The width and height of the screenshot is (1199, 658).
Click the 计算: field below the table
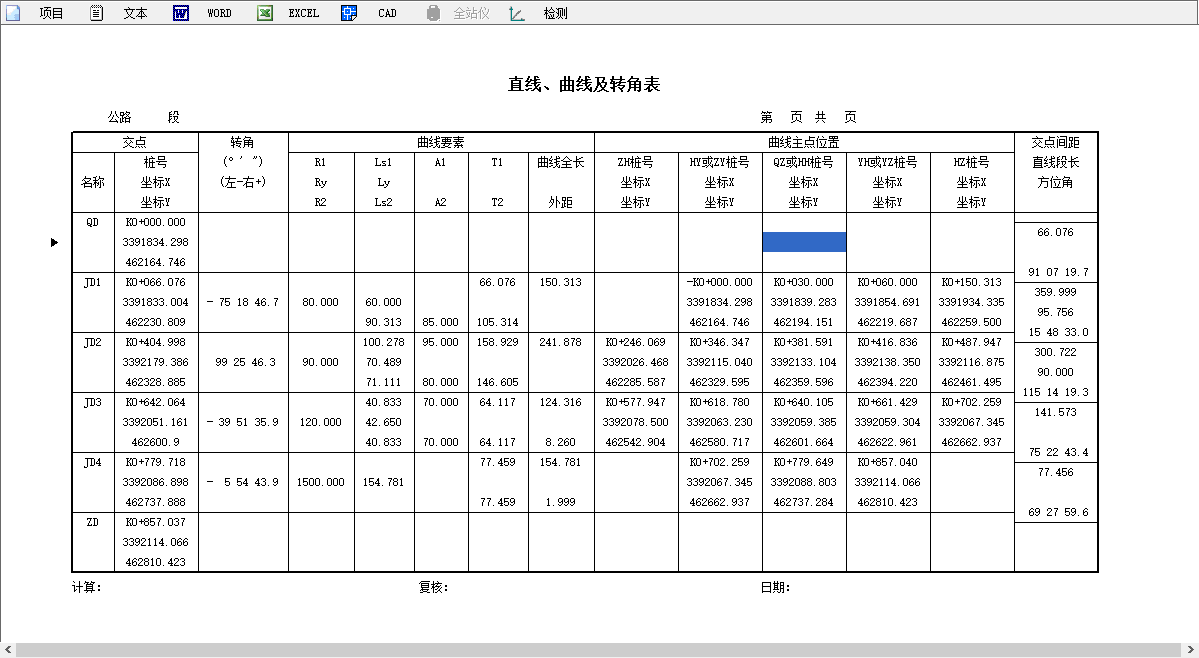tap(87, 587)
